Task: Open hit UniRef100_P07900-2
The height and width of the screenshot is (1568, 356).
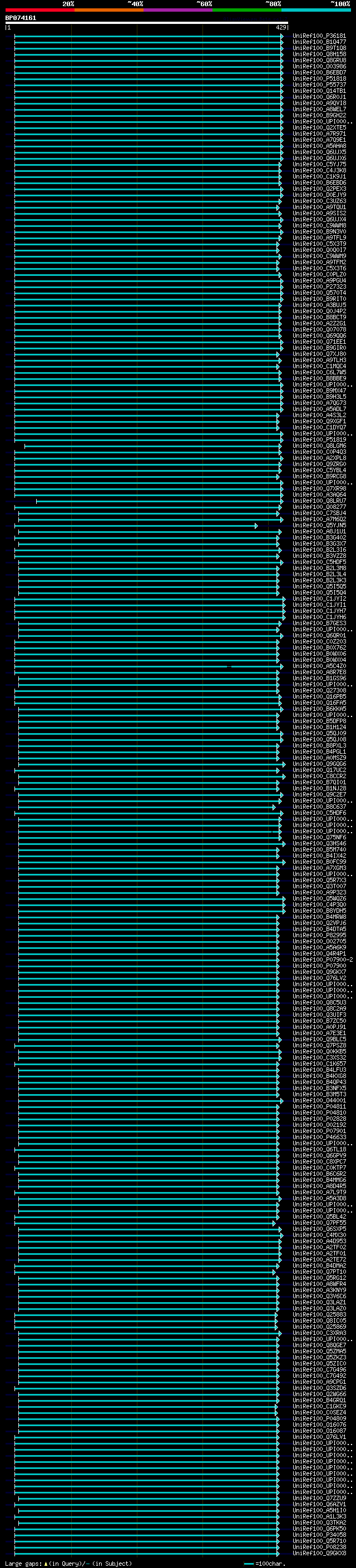Action: click(323, 960)
